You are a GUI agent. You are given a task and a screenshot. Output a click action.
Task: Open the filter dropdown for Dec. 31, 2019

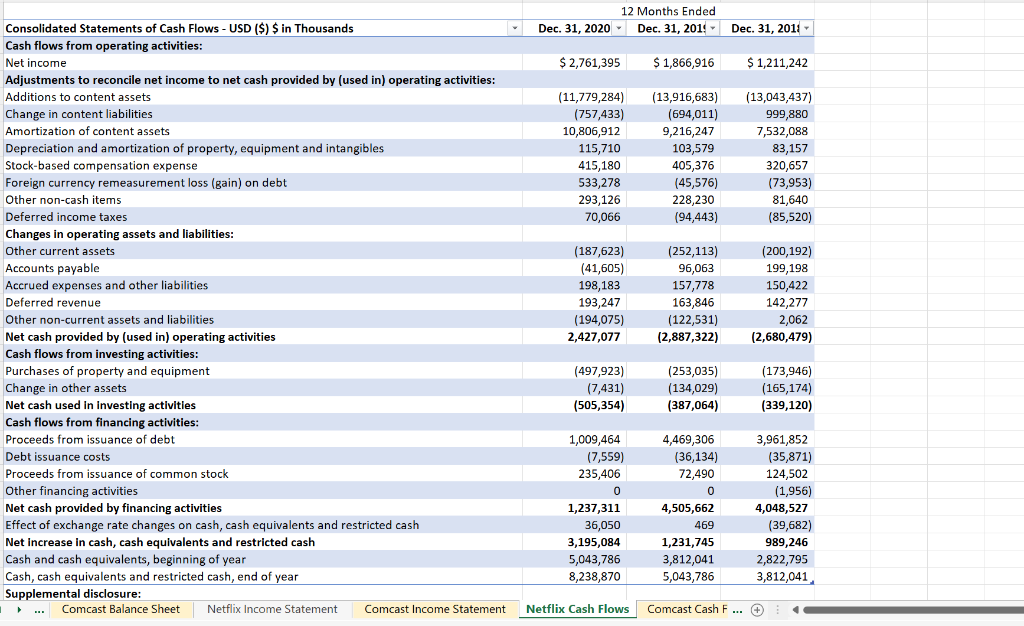tap(712, 28)
